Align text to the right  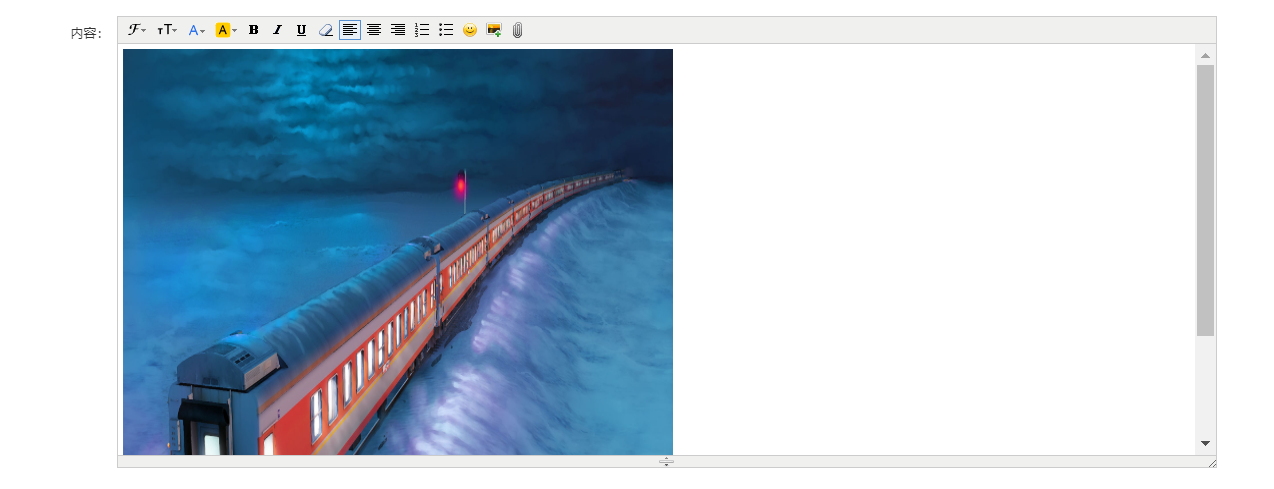[x=398, y=30]
